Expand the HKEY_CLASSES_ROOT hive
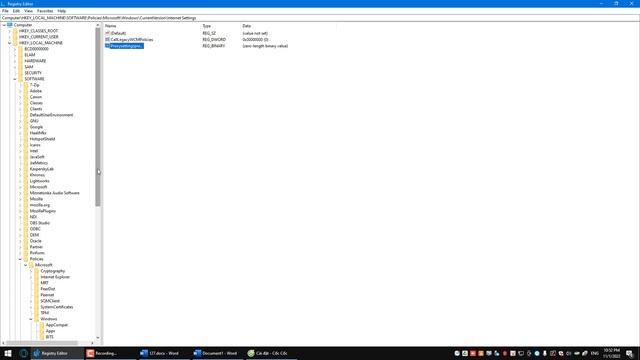This screenshot has width=640, height=360. (10, 31)
